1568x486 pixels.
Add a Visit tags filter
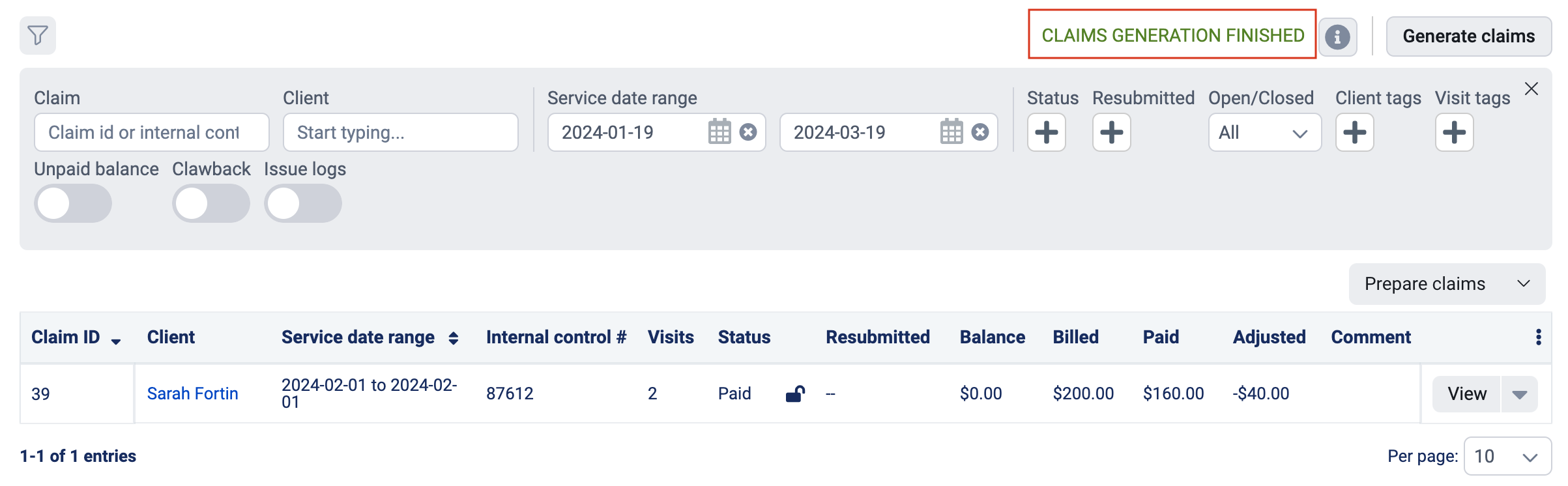tap(1455, 132)
